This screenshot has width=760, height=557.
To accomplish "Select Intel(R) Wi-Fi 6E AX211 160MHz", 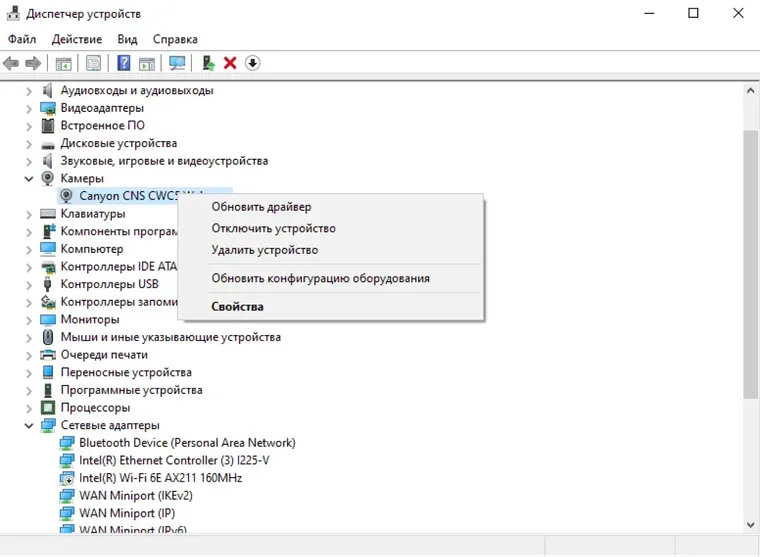I will (160, 478).
